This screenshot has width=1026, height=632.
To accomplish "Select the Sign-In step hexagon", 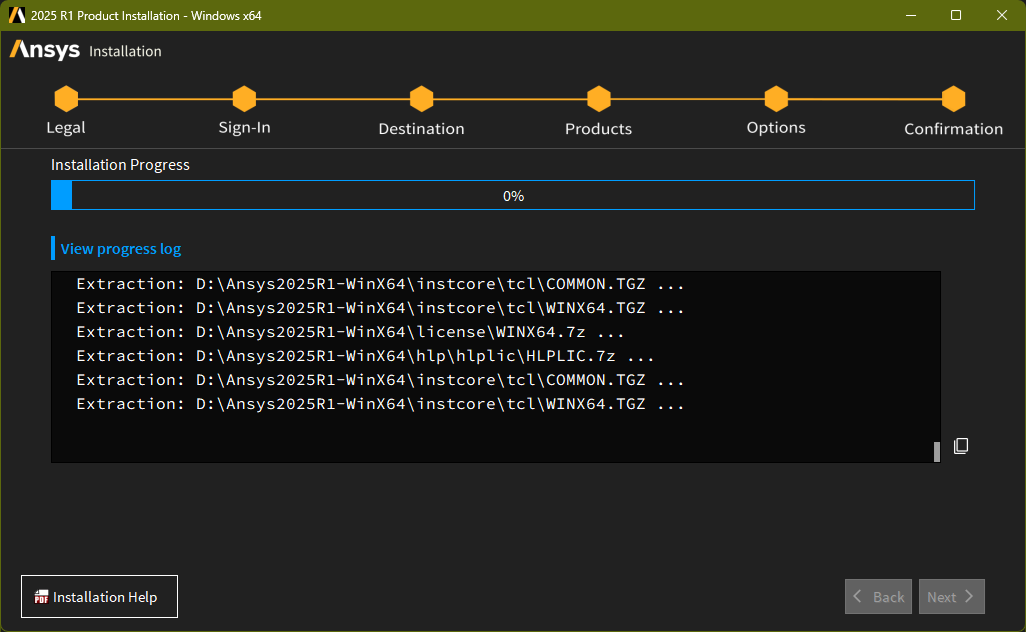I will [x=244, y=99].
